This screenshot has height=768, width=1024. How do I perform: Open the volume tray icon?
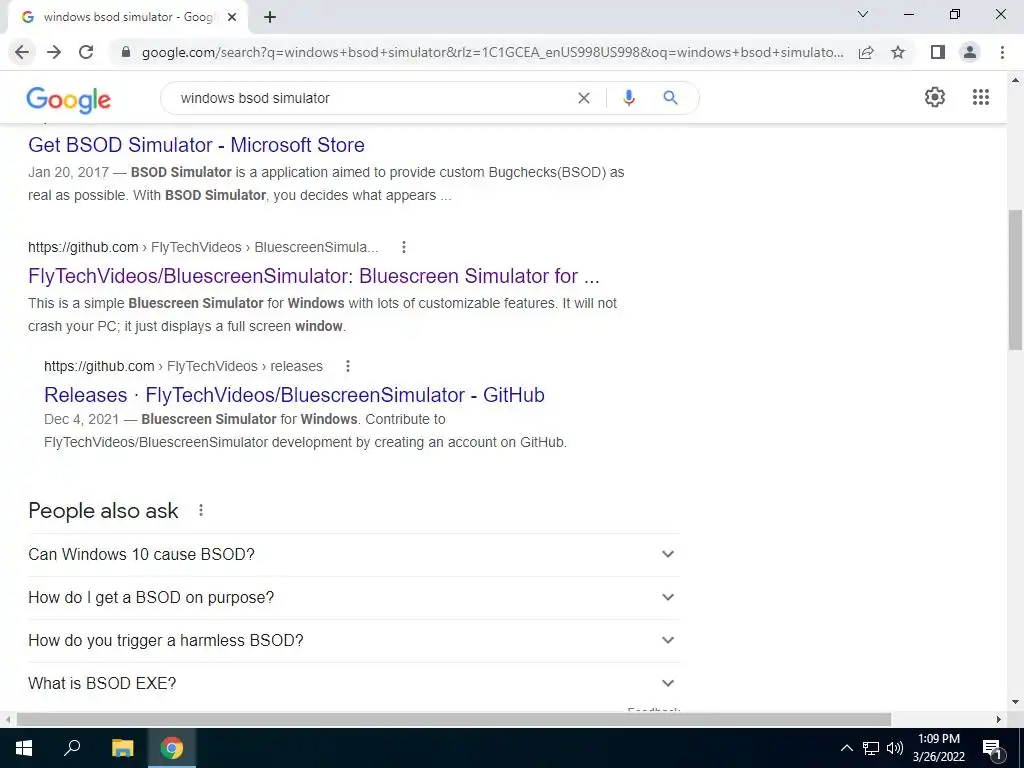click(895, 748)
